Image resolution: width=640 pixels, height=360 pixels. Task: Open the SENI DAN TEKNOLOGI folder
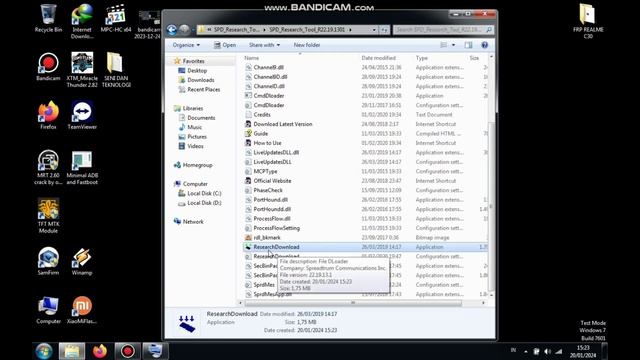click(x=116, y=69)
